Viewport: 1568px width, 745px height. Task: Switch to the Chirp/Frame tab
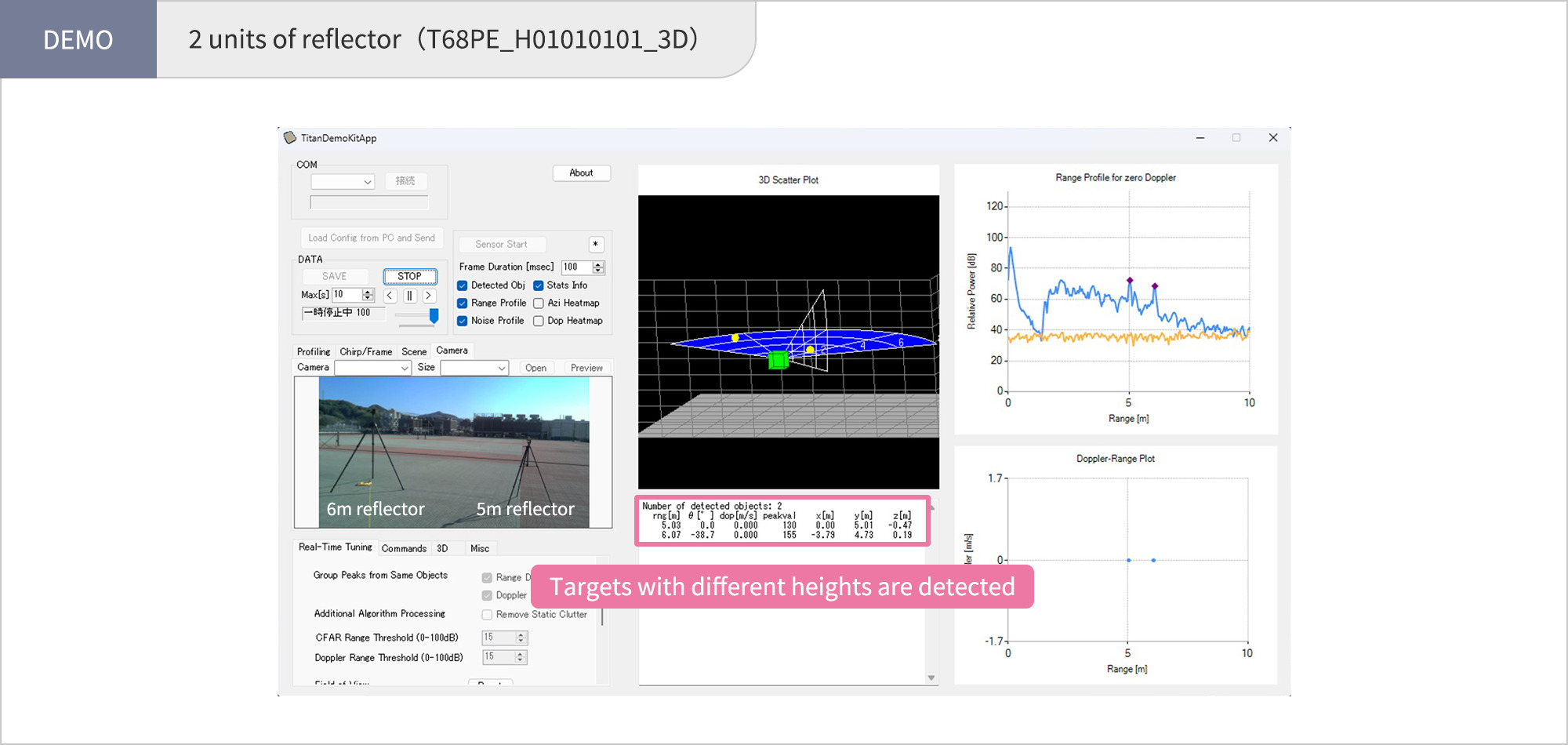pos(365,351)
